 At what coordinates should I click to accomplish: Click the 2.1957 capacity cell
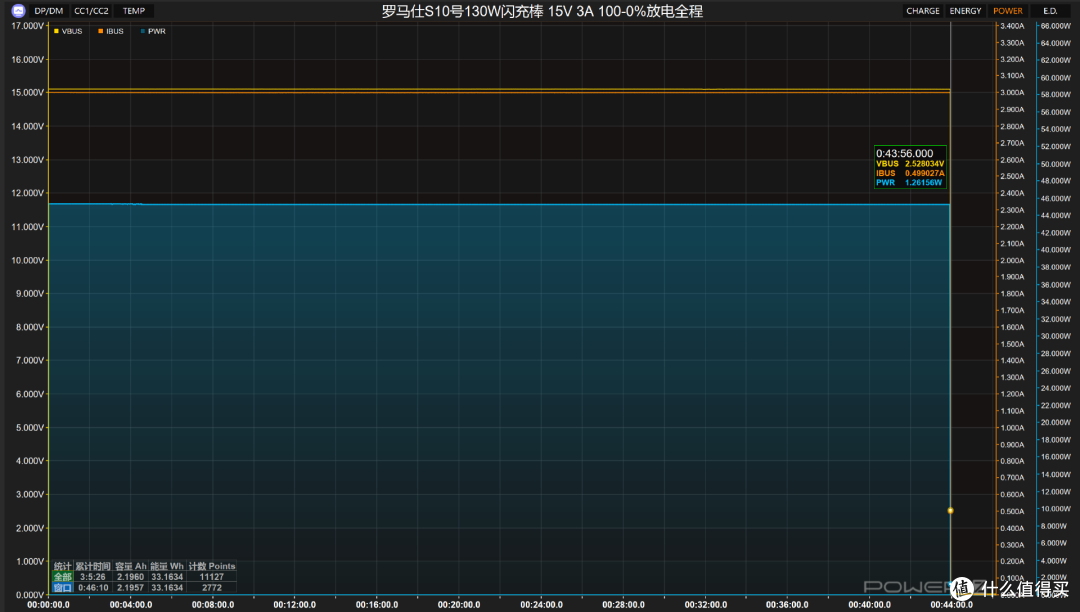pyautogui.click(x=130, y=588)
